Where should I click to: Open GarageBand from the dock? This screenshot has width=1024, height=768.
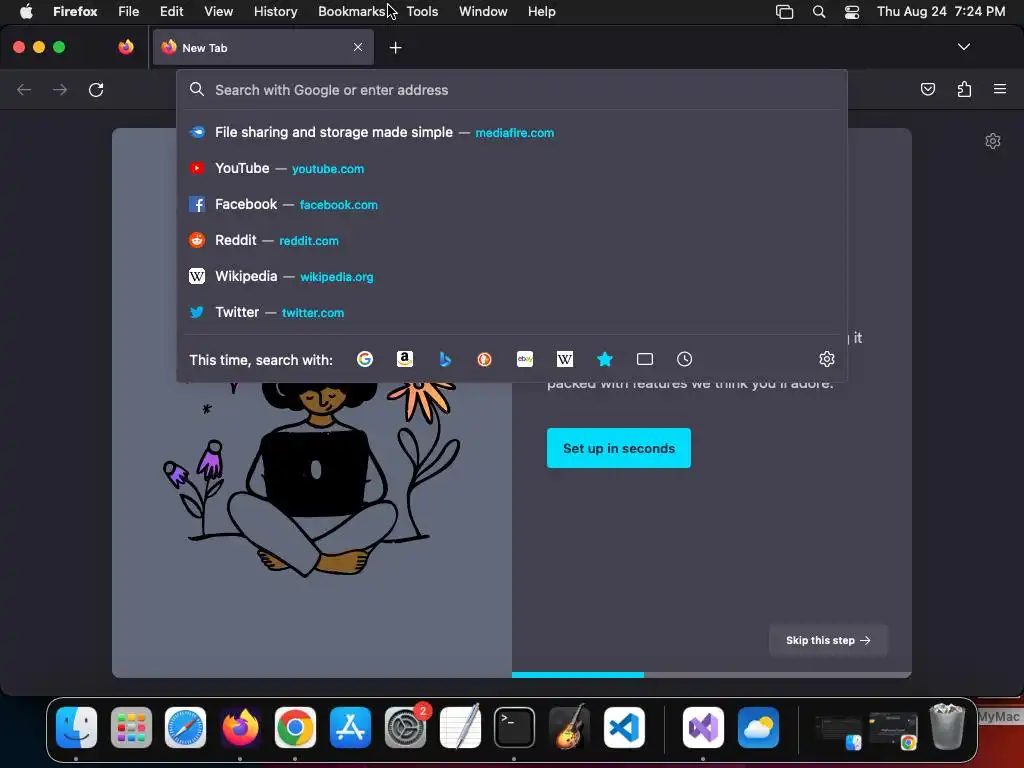click(569, 728)
